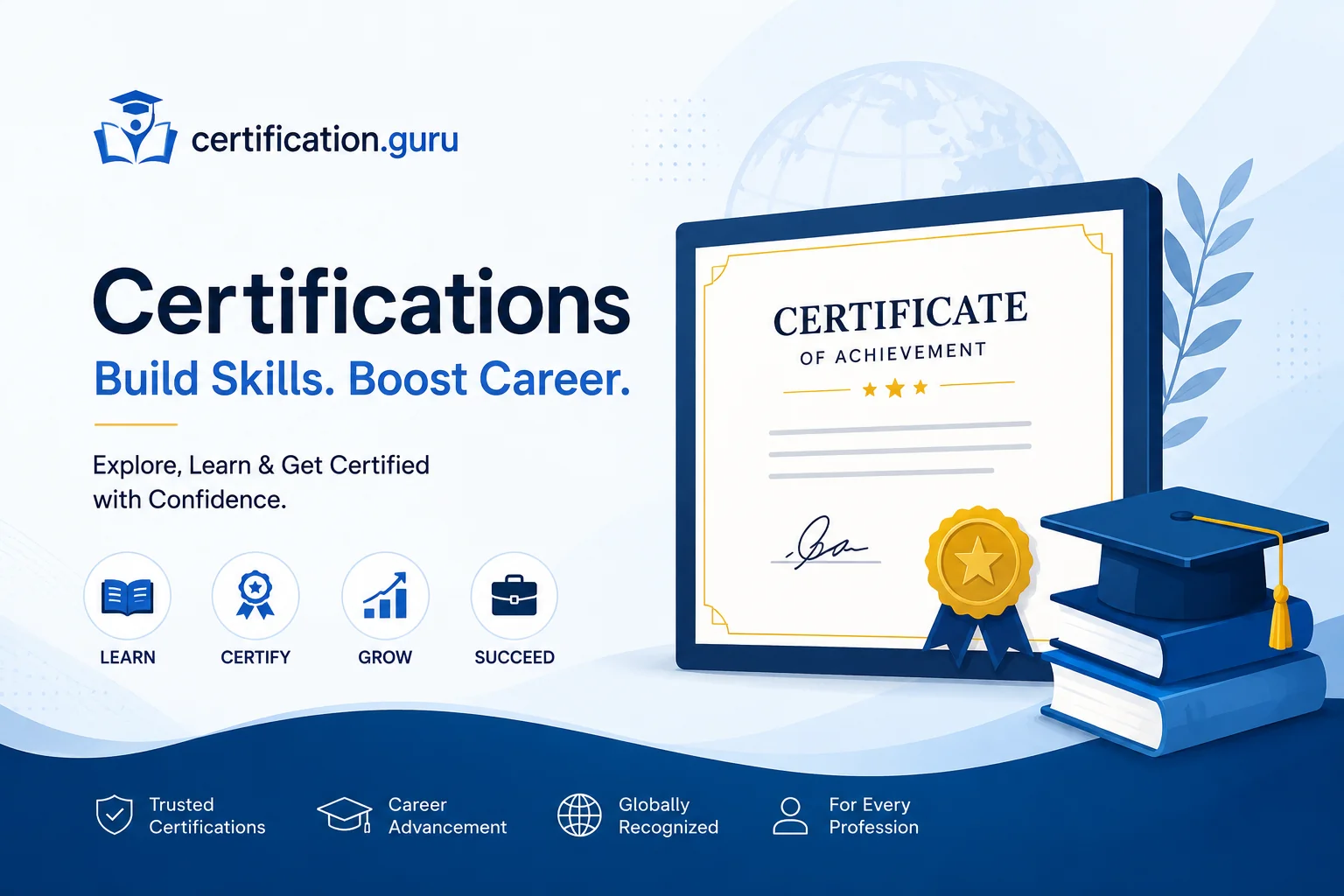Click the Career Advancement text
Viewport: 1344px width, 896px height.
click(447, 815)
